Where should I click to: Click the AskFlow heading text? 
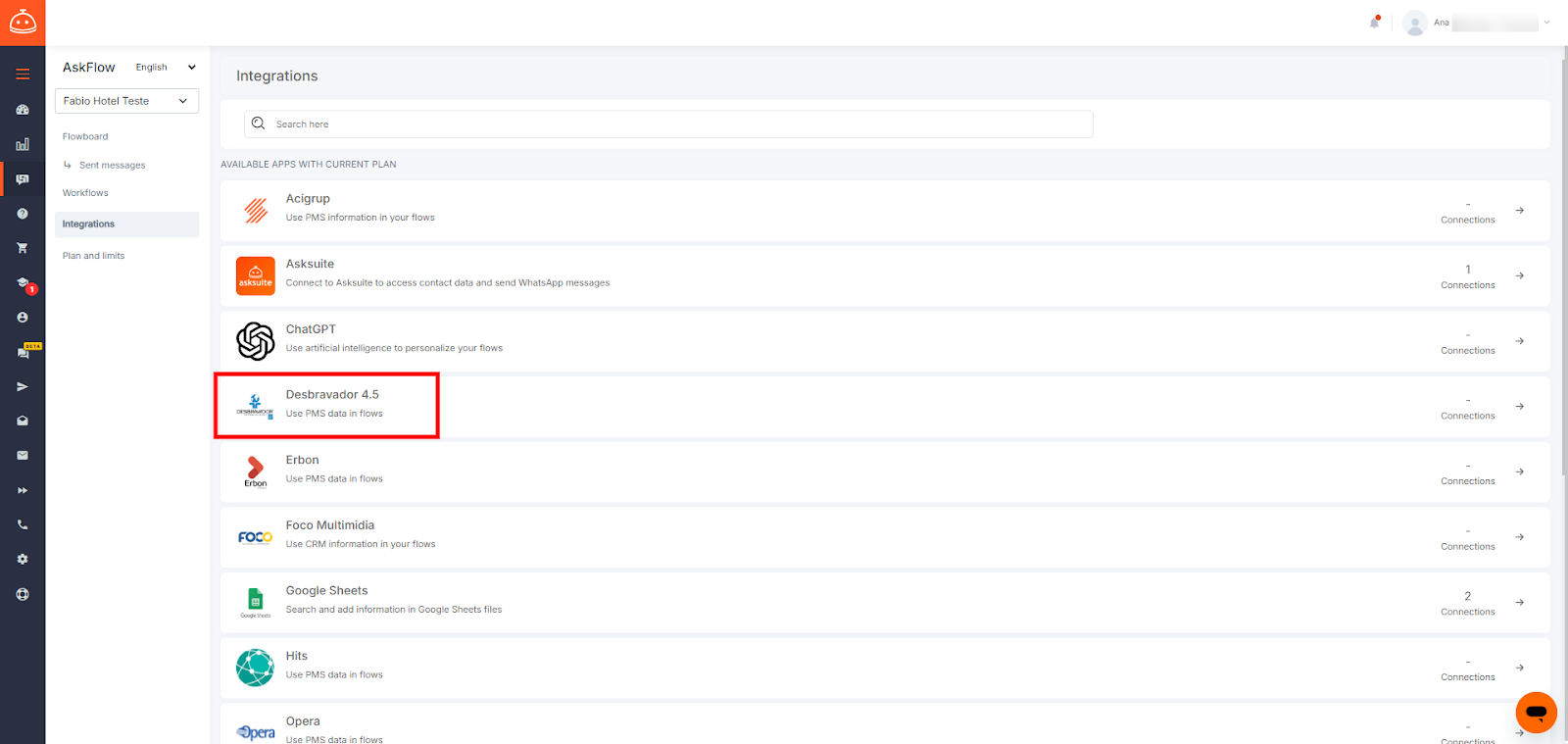[89, 68]
